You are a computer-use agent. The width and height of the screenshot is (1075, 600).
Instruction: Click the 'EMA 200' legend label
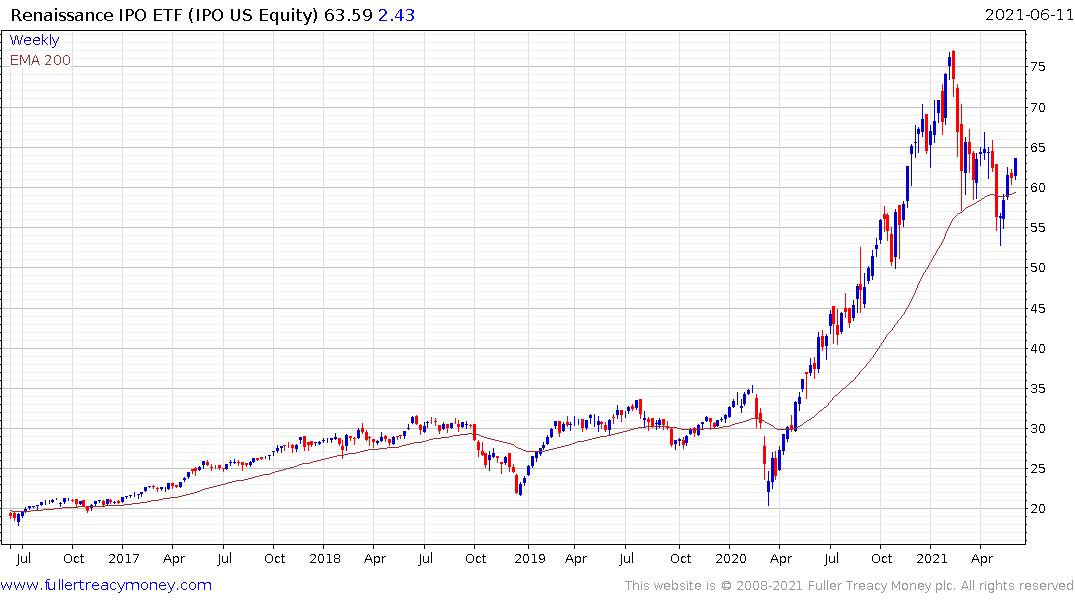[x=40, y=60]
